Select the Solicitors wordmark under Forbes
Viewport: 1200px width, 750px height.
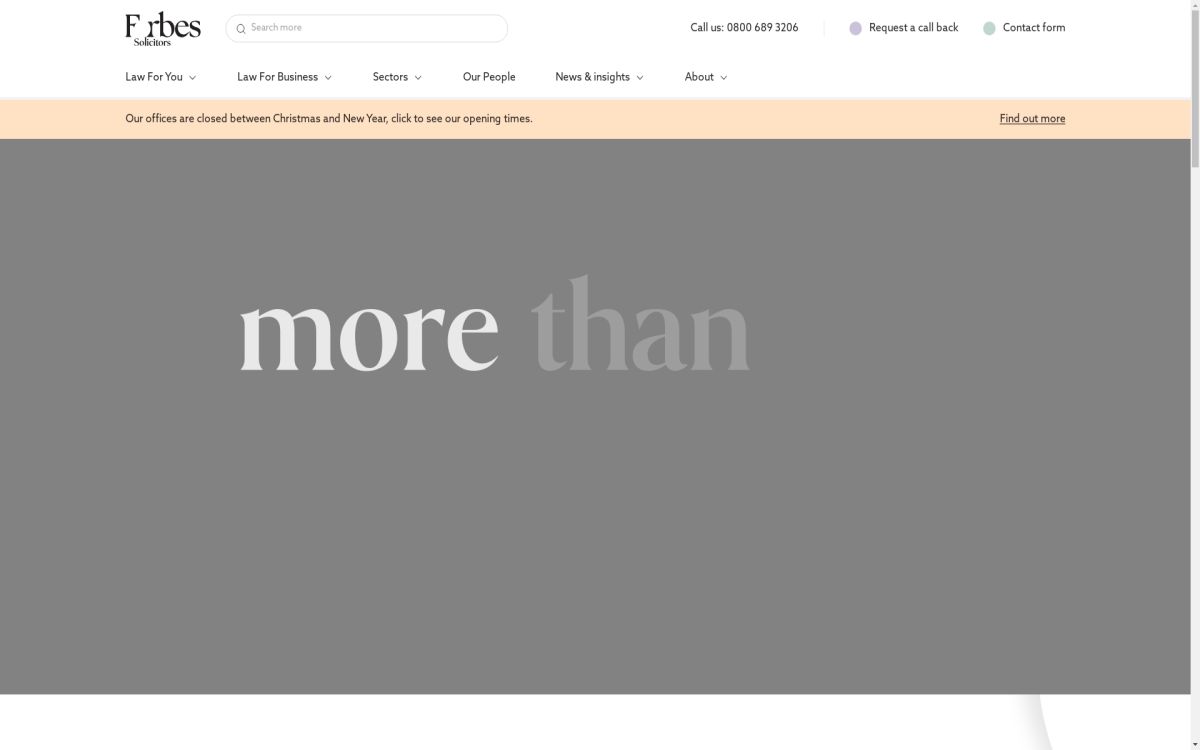[152, 41]
